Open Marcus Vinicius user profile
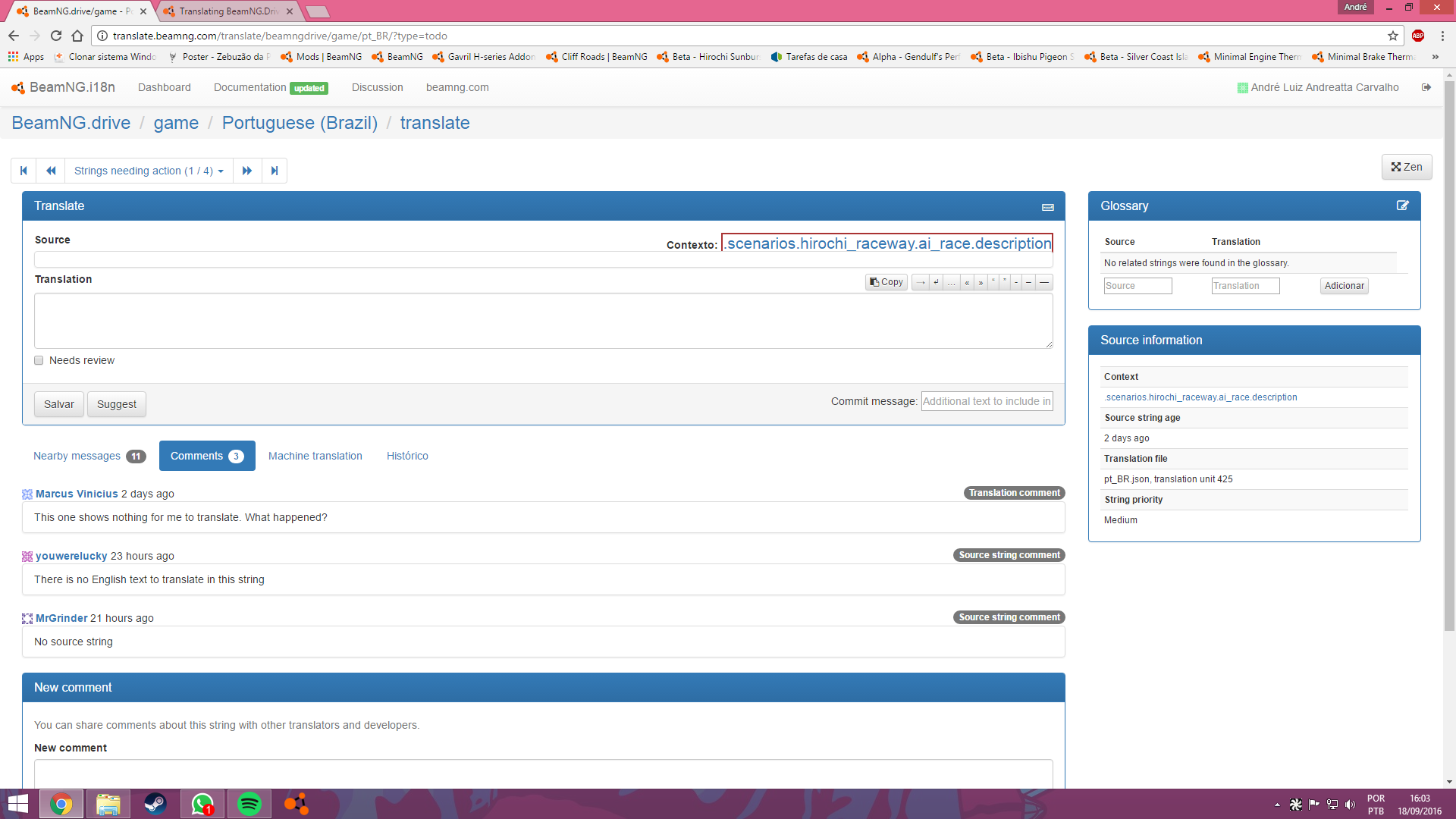Screen dimensions: 1456x819 (77, 494)
